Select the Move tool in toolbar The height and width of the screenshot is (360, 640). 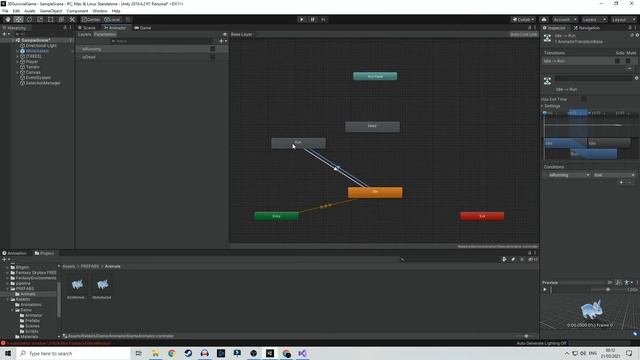pos(18,20)
